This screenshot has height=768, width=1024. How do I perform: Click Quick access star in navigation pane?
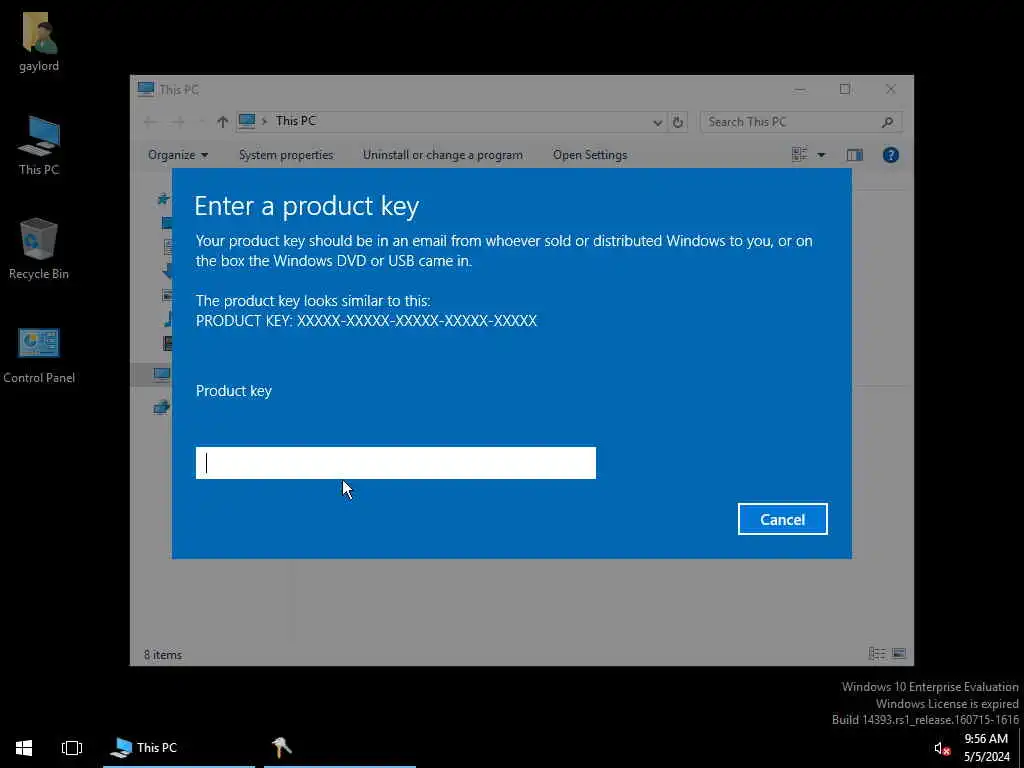(x=163, y=199)
